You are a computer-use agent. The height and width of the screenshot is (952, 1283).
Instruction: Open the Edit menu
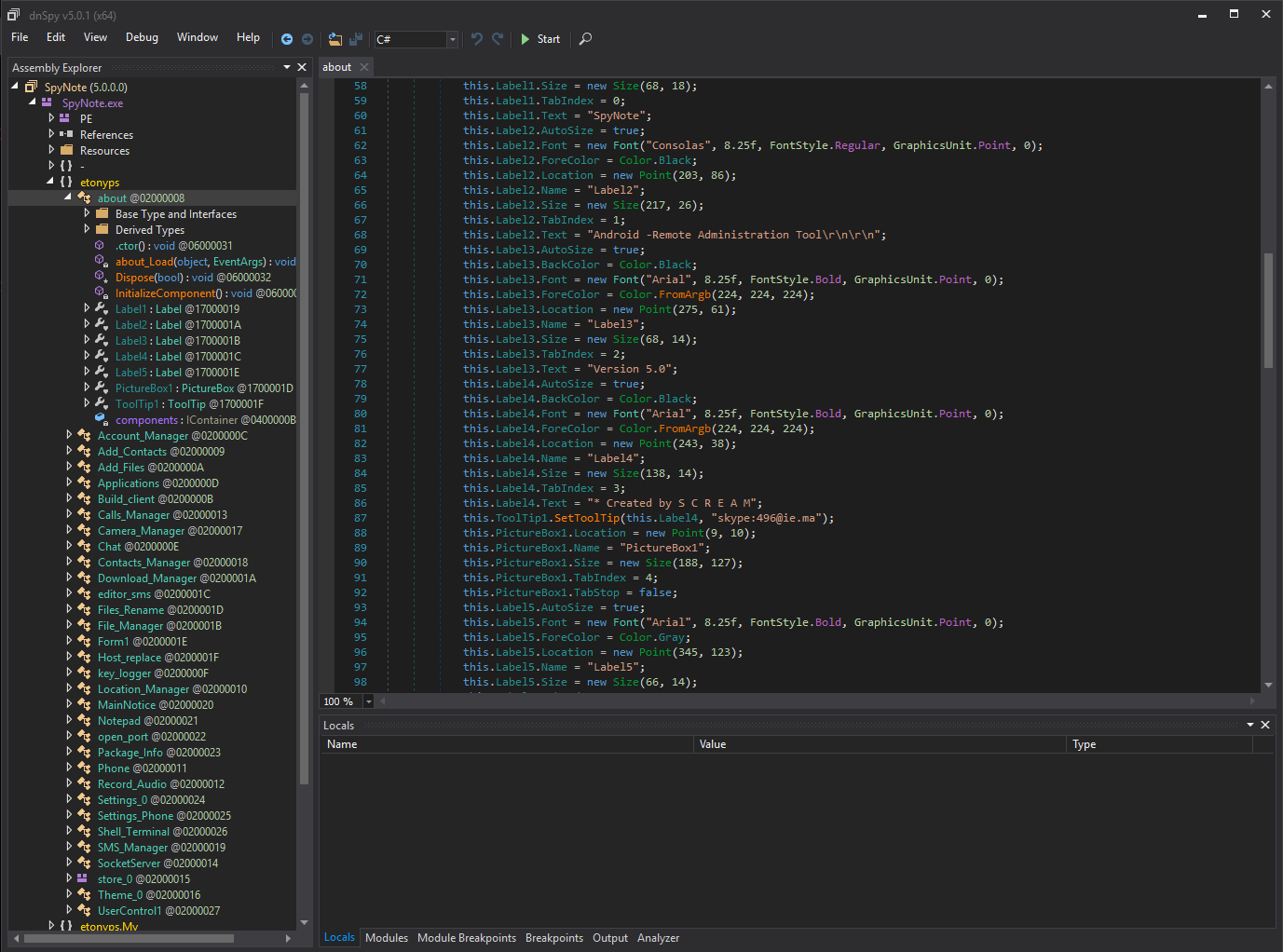tap(56, 37)
